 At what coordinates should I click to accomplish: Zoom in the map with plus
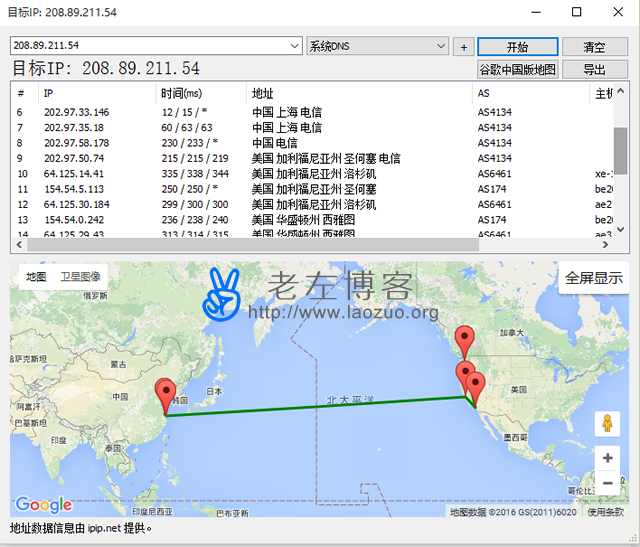pyautogui.click(x=607, y=458)
